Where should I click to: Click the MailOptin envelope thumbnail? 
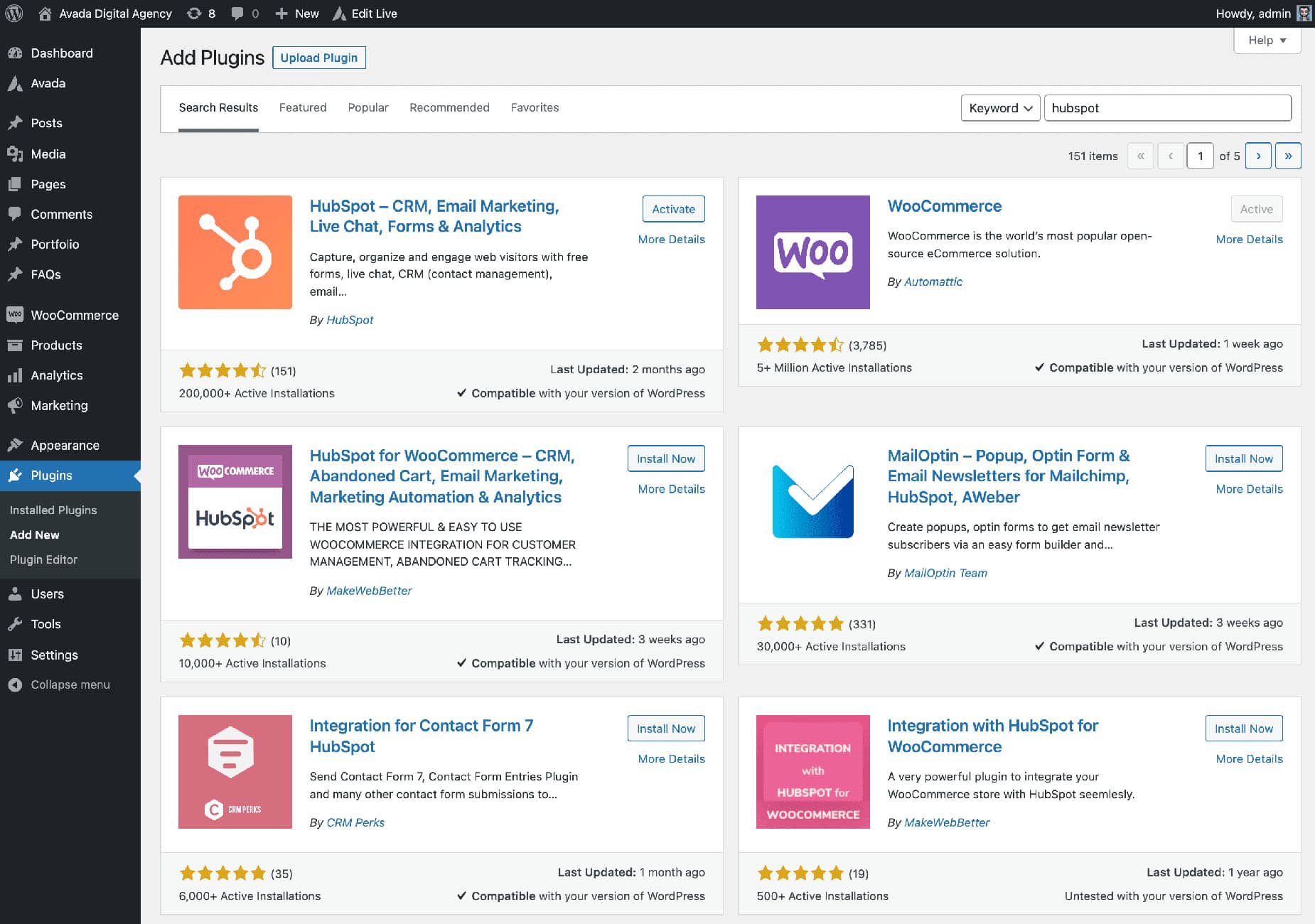point(813,502)
